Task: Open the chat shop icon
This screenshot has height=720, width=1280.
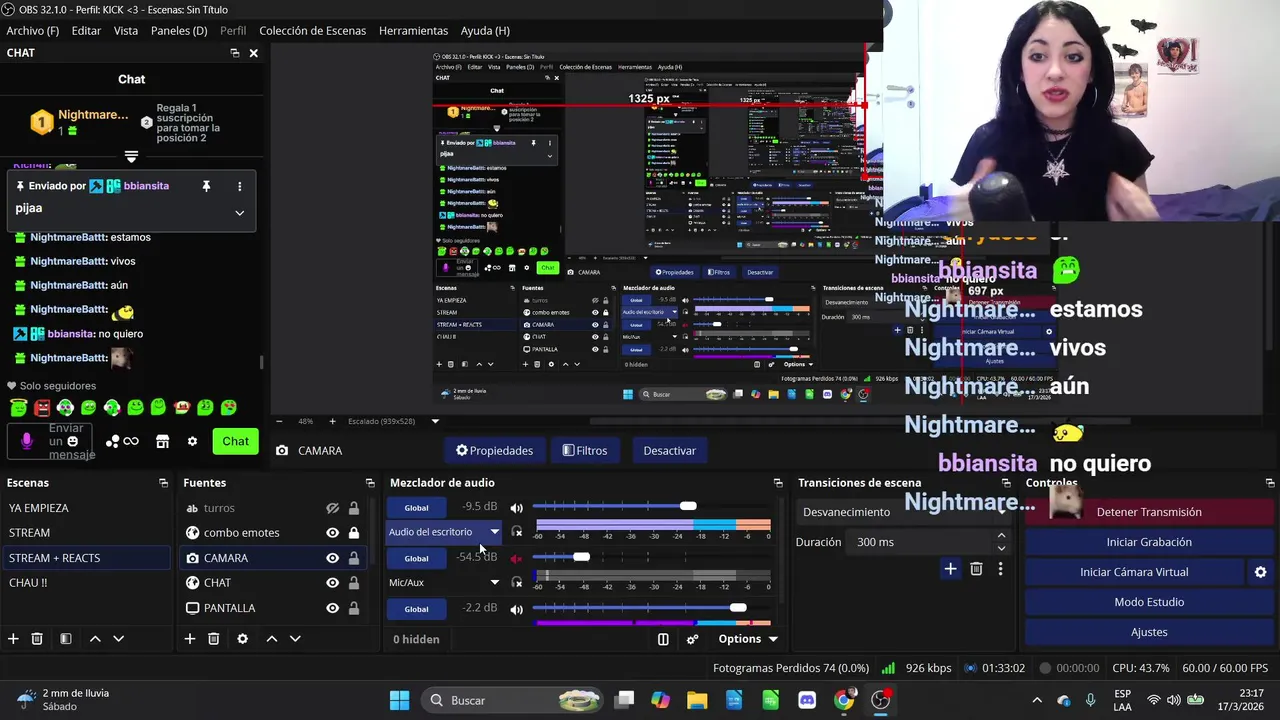Action: click(162, 441)
